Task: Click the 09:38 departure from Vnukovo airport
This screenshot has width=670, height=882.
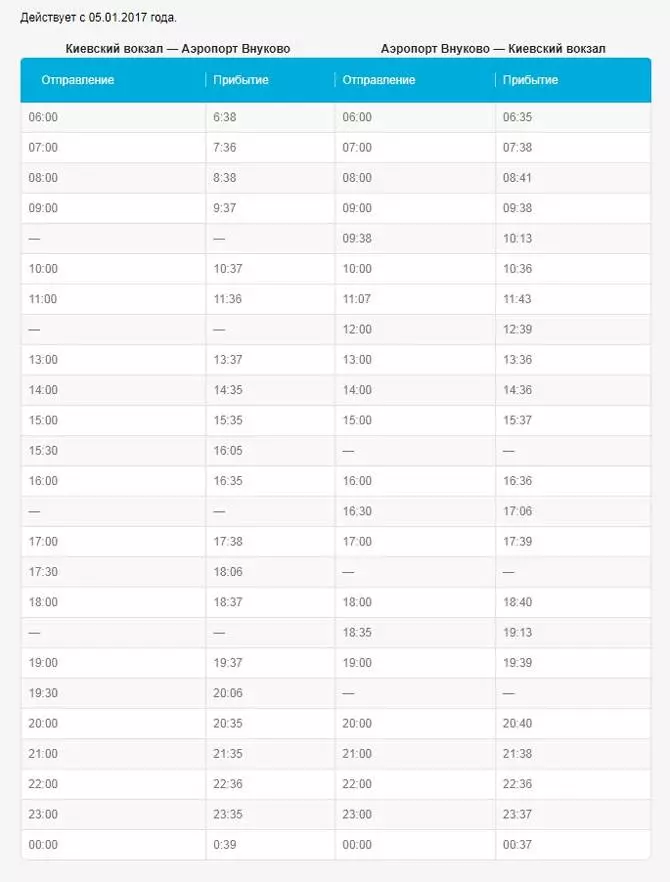Action: pos(357,238)
